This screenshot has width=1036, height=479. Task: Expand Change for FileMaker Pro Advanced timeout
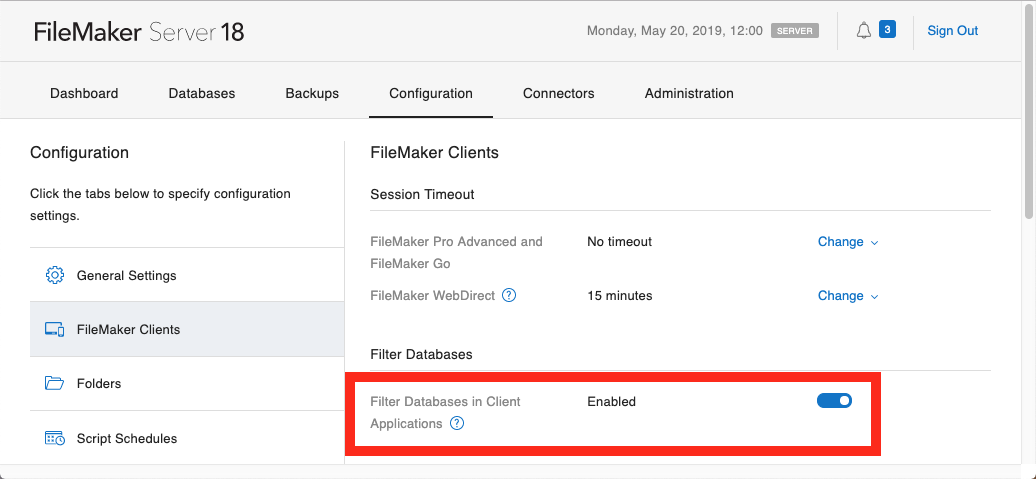coord(847,241)
